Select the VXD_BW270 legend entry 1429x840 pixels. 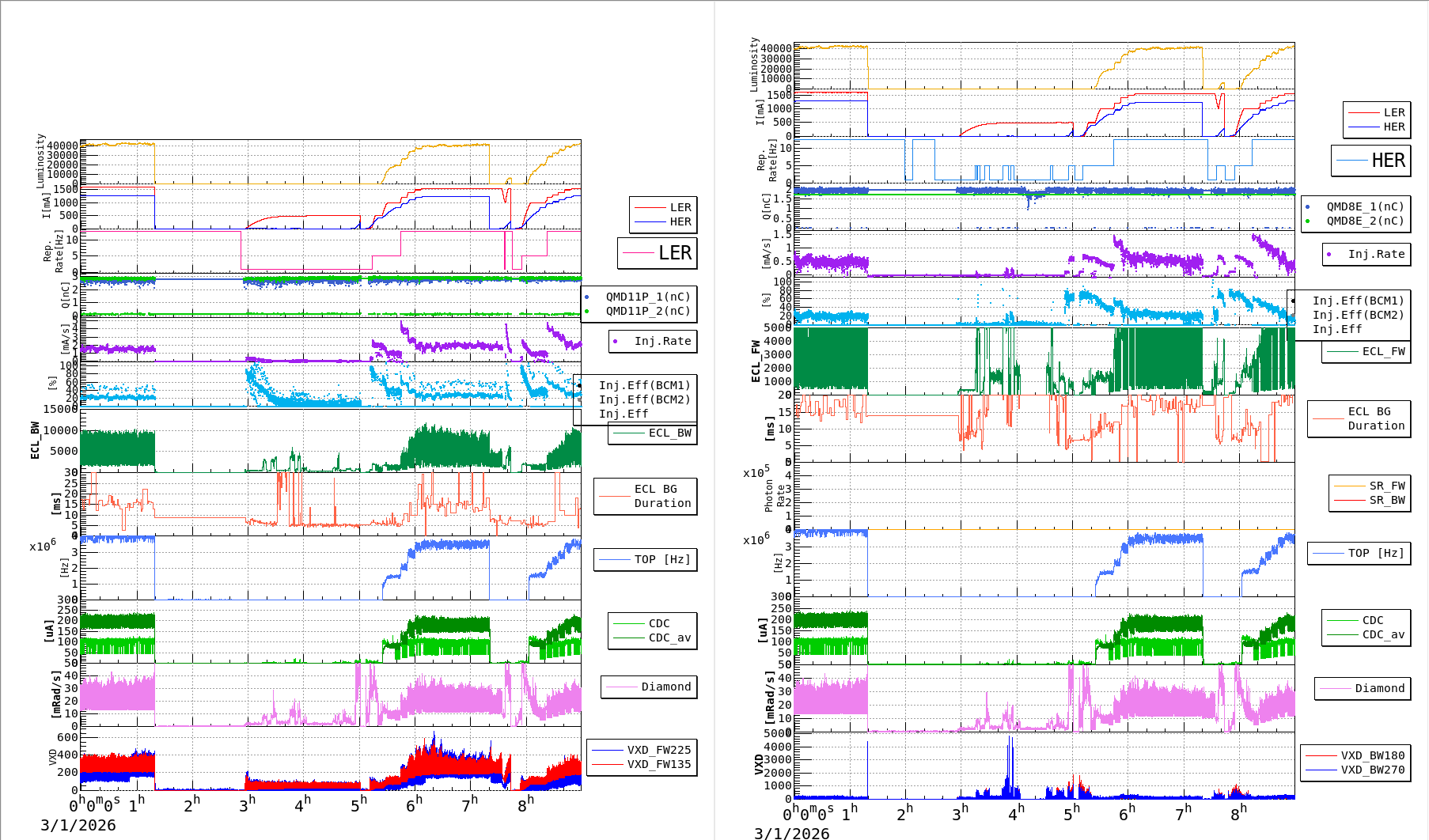[1372, 770]
